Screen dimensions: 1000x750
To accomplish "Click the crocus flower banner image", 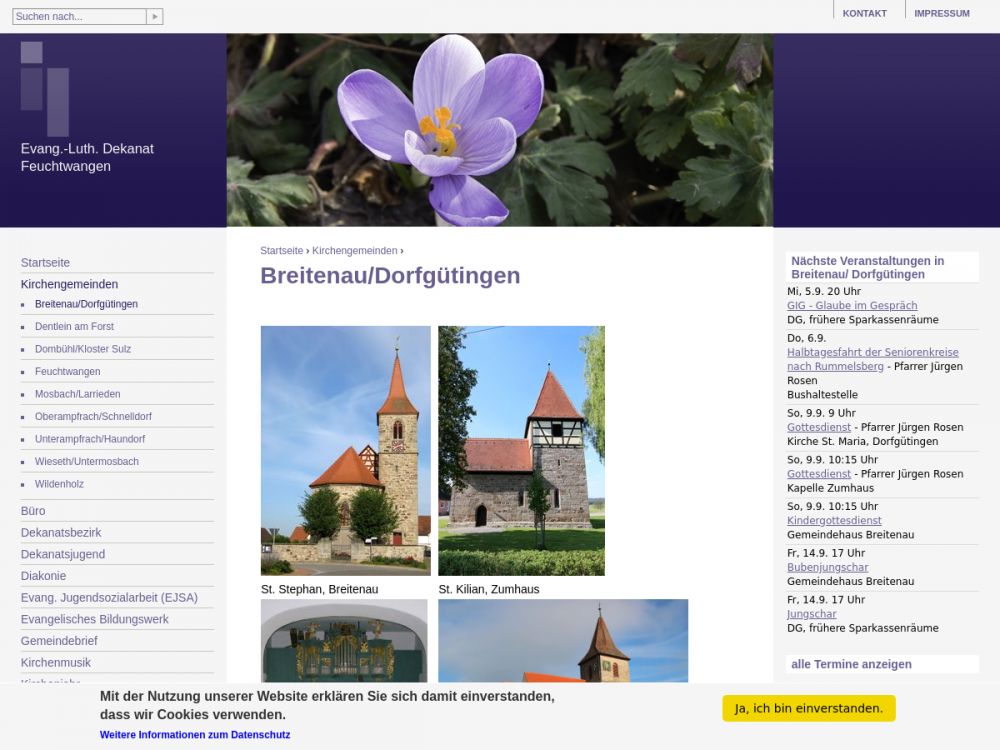I will (x=499, y=130).
